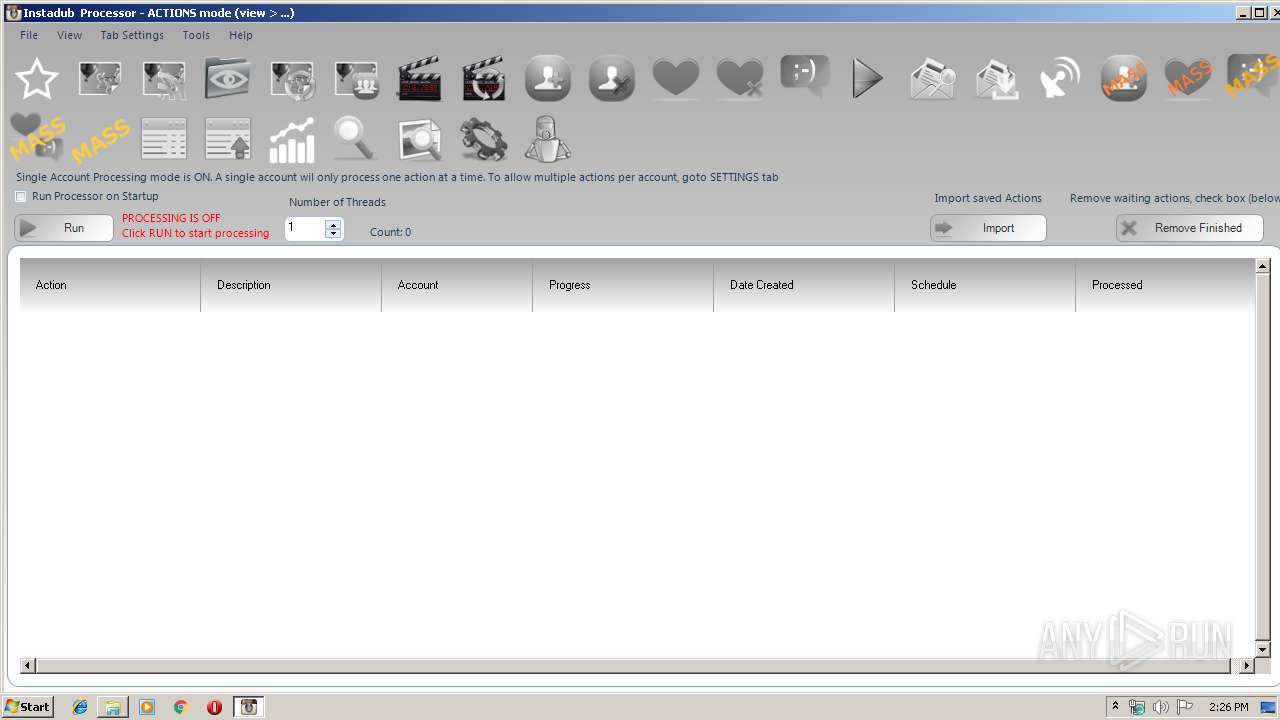Open Chrome from the taskbar
Screen dimensions: 1280x720
pos(181,707)
